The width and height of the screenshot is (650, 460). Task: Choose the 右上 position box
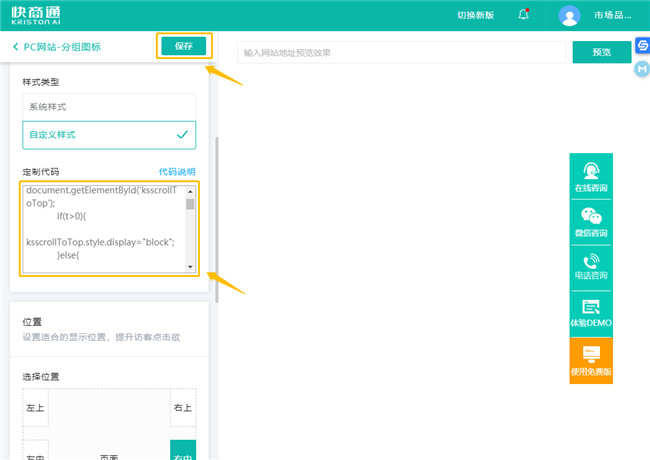pos(183,408)
